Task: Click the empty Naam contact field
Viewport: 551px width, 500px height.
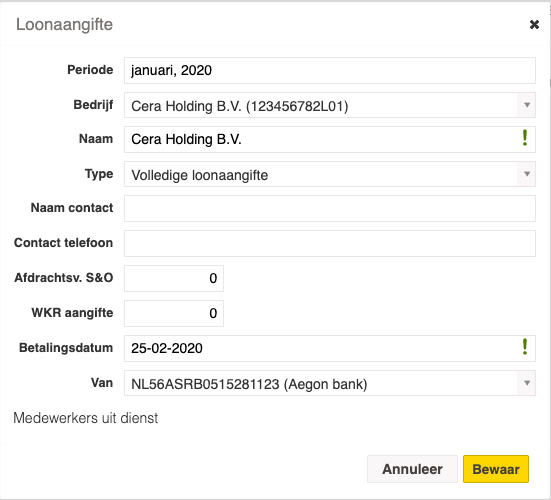Action: (330, 209)
